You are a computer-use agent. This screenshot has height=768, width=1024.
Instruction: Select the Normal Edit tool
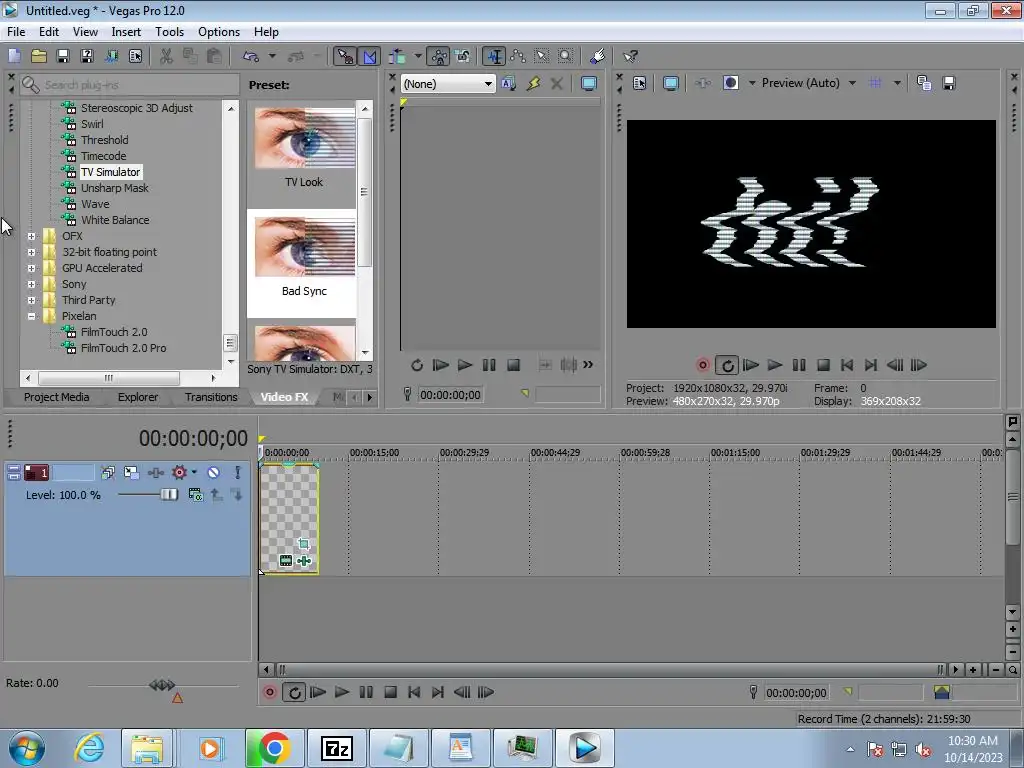point(494,56)
